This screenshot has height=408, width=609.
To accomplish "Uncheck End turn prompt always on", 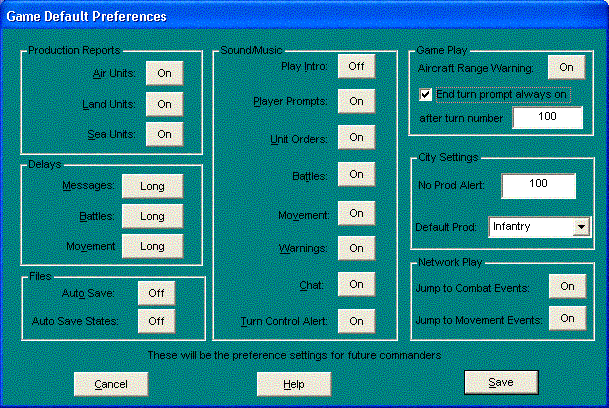I will pos(426,94).
